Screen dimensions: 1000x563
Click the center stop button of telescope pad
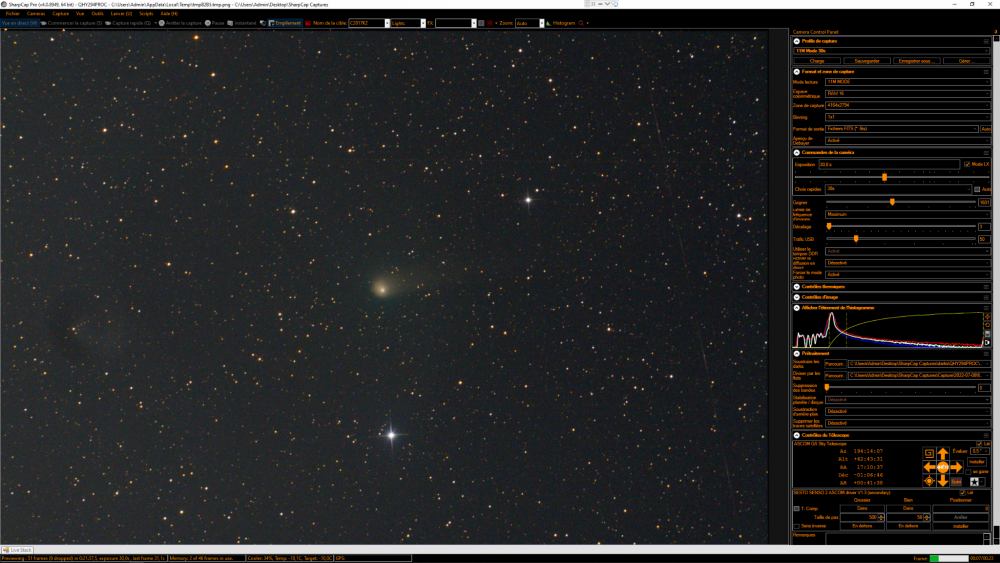click(943, 467)
